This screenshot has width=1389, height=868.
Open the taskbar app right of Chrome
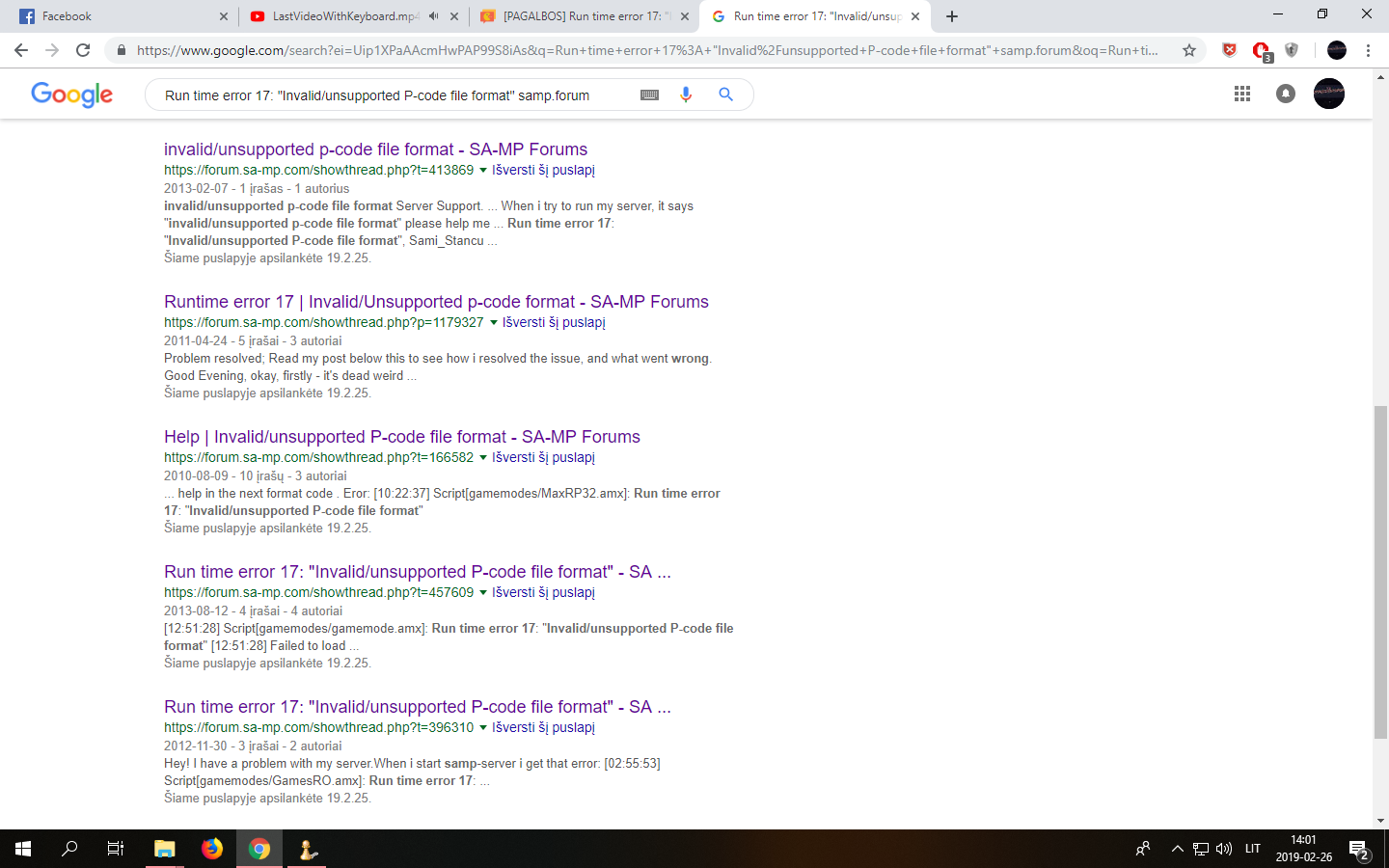(307, 849)
